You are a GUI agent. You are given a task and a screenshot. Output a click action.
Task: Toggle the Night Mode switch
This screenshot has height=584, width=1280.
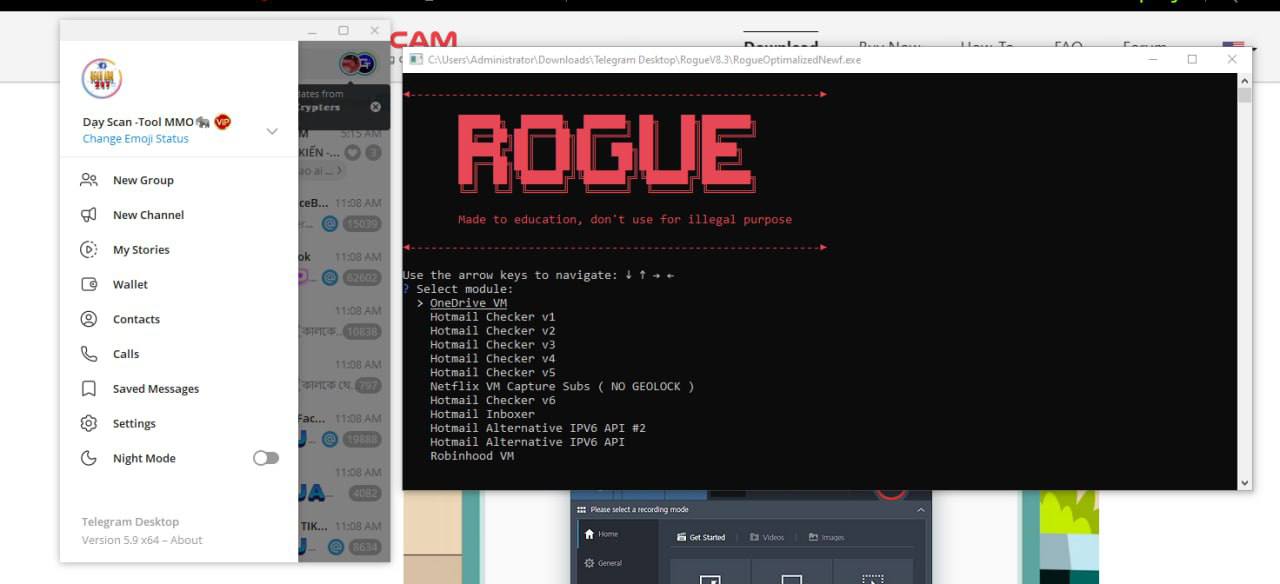pos(265,458)
